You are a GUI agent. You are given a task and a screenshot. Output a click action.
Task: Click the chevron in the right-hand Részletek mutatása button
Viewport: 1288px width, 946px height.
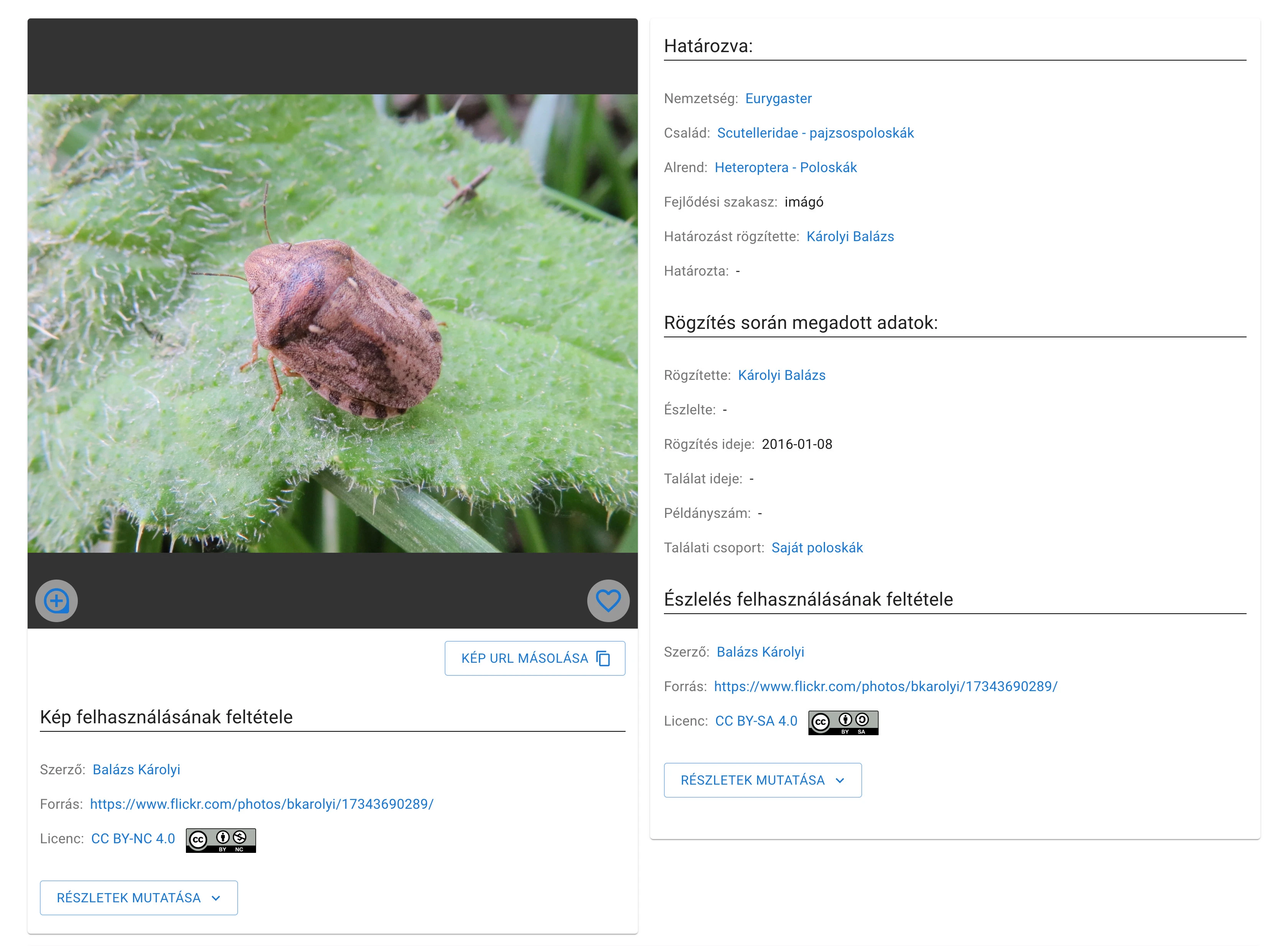pyautogui.click(x=840, y=780)
